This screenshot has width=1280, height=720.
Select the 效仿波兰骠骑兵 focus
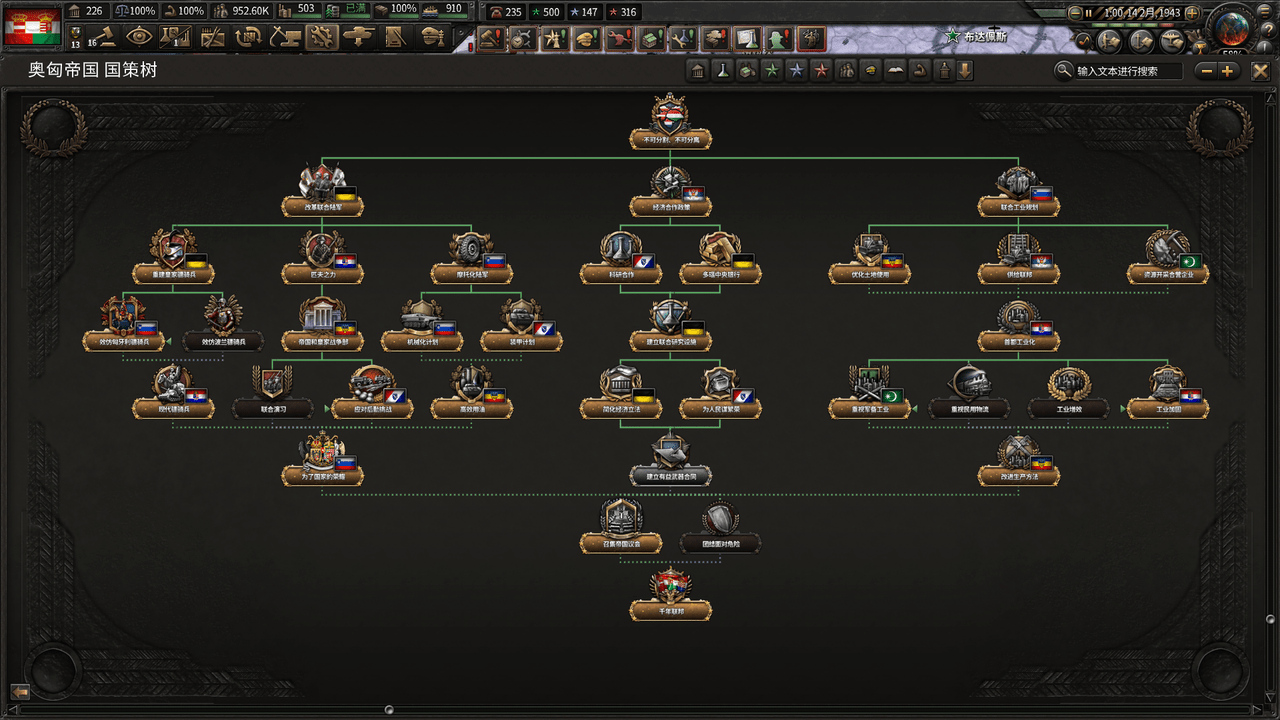click(222, 324)
